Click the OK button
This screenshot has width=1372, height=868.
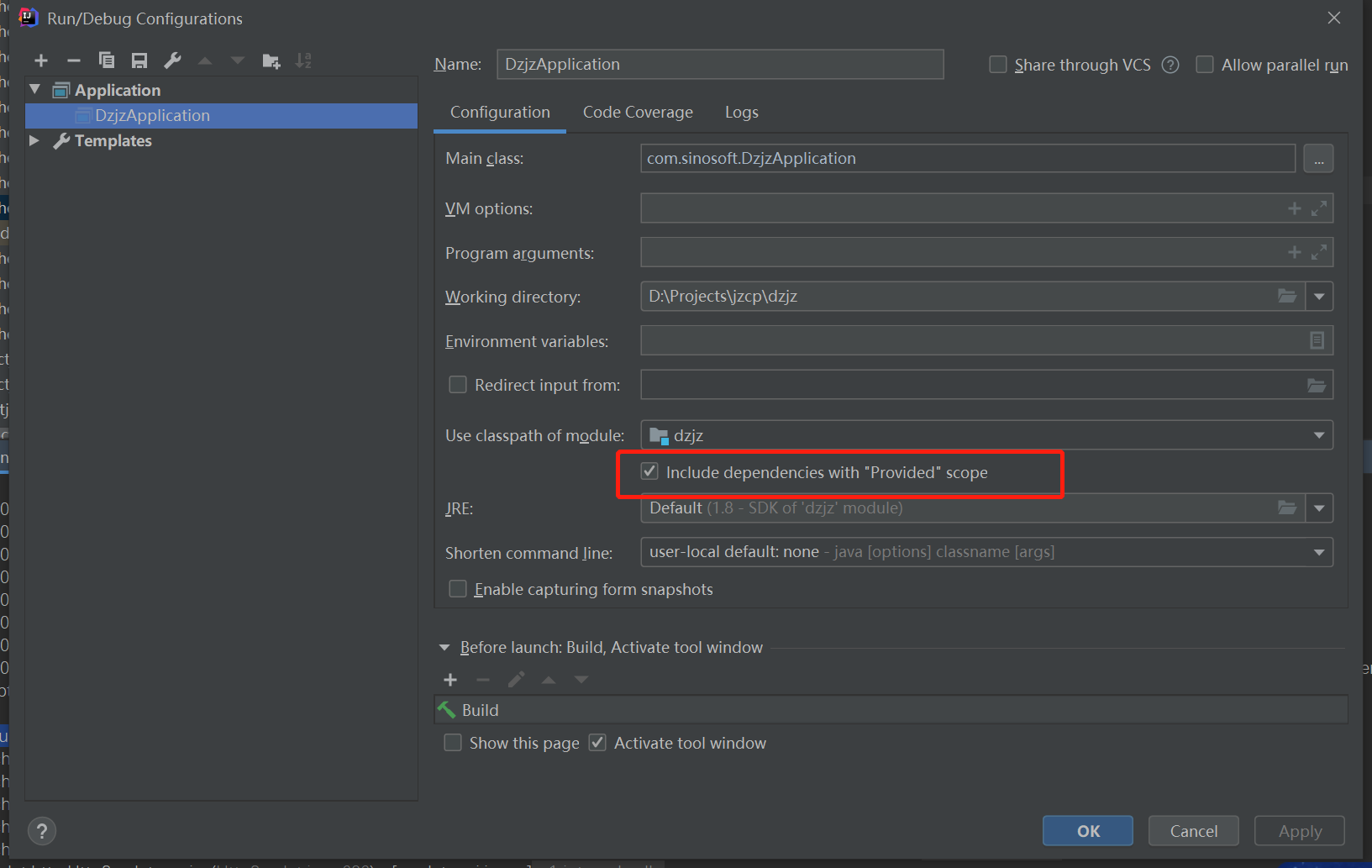1087,831
